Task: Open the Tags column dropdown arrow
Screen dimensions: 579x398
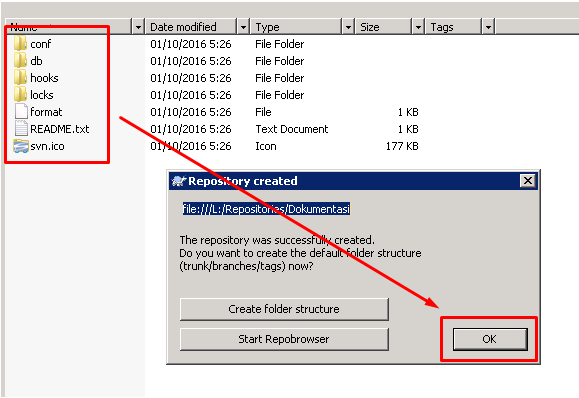Action: (488, 27)
